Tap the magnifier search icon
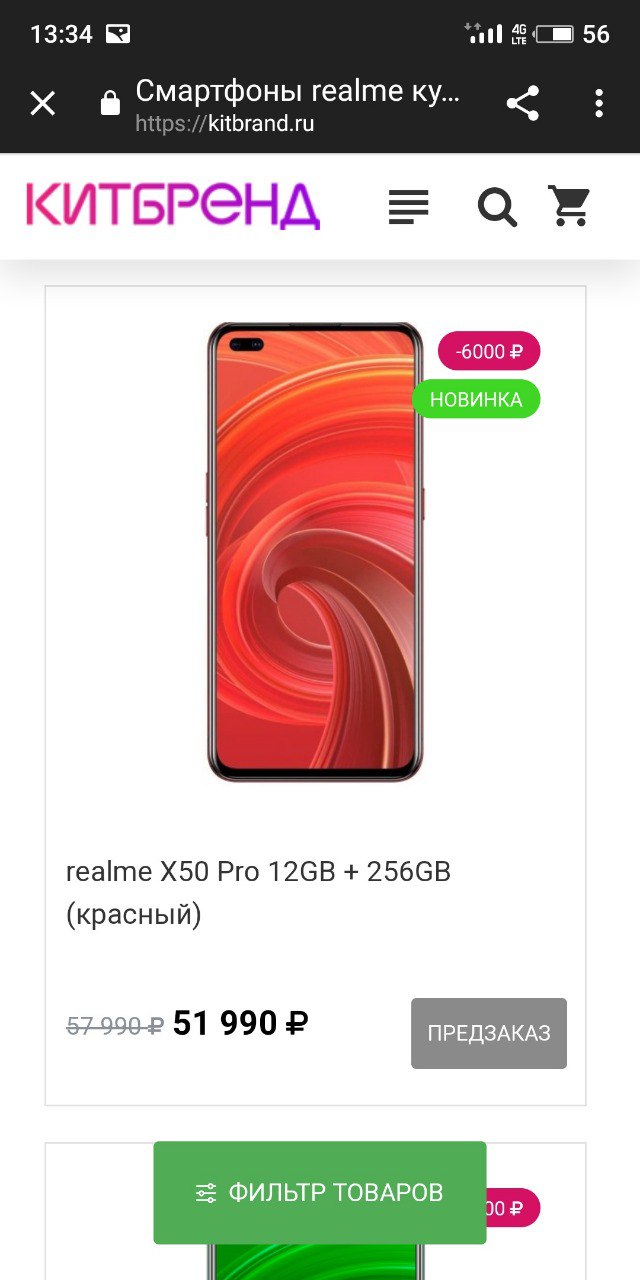The width and height of the screenshot is (640, 1280). tap(497, 208)
